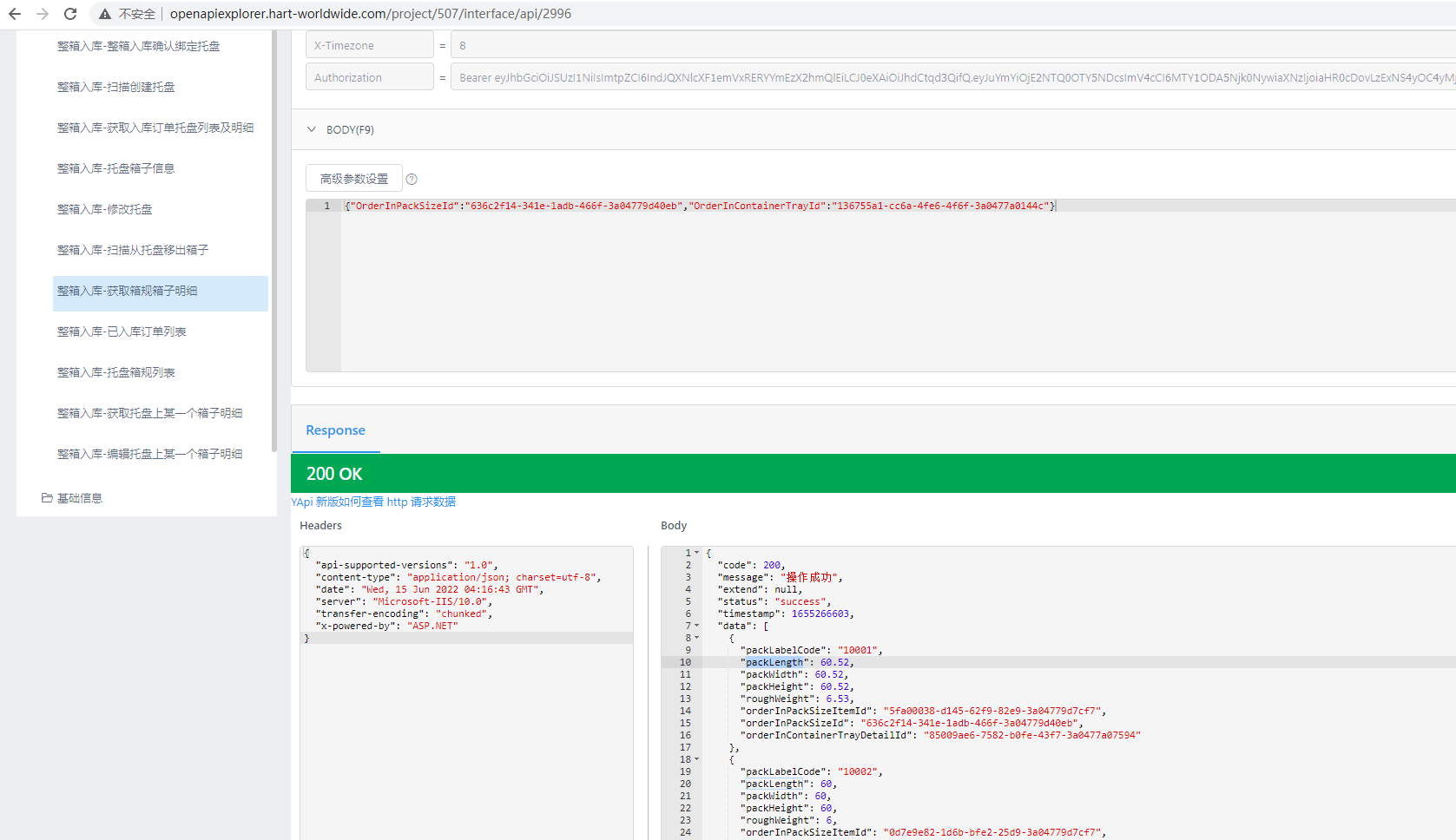
Task: Reload the page with refresh icon
Action: pos(70,14)
